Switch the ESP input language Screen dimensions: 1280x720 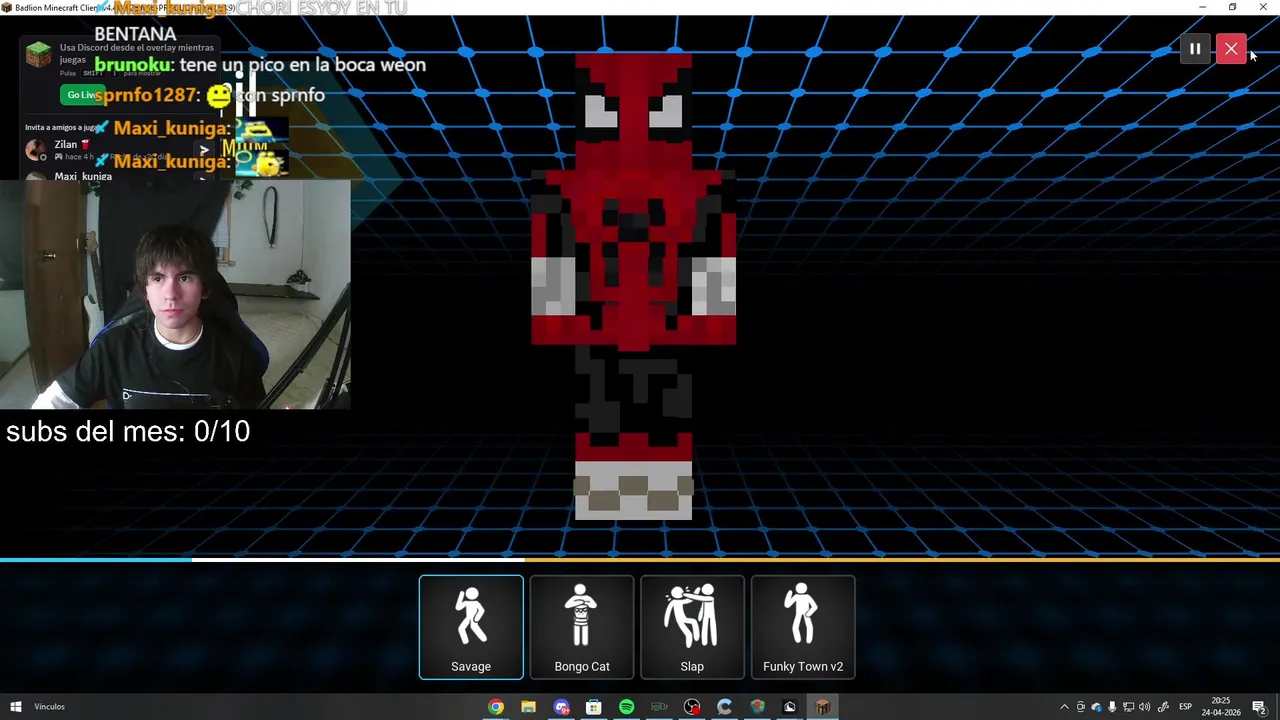coord(1185,707)
